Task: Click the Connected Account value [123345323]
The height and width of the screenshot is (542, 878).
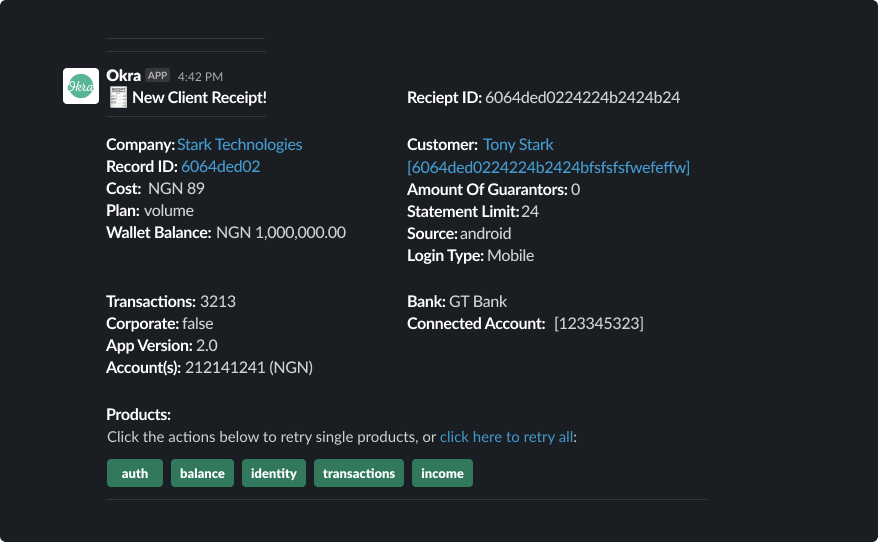Action: [x=599, y=324]
